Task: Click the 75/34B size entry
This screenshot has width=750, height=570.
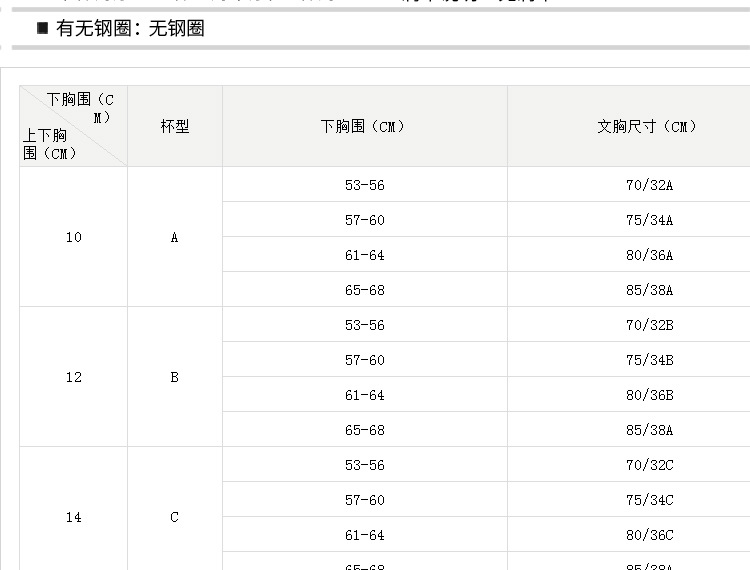Action: pos(649,360)
